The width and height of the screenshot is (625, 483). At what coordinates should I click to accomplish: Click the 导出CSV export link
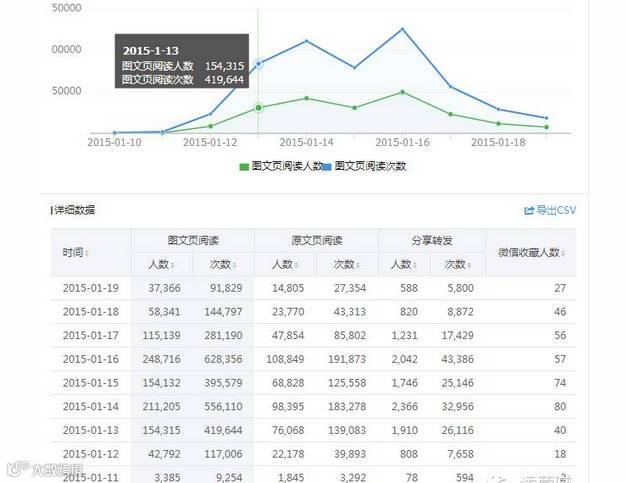tap(550, 210)
